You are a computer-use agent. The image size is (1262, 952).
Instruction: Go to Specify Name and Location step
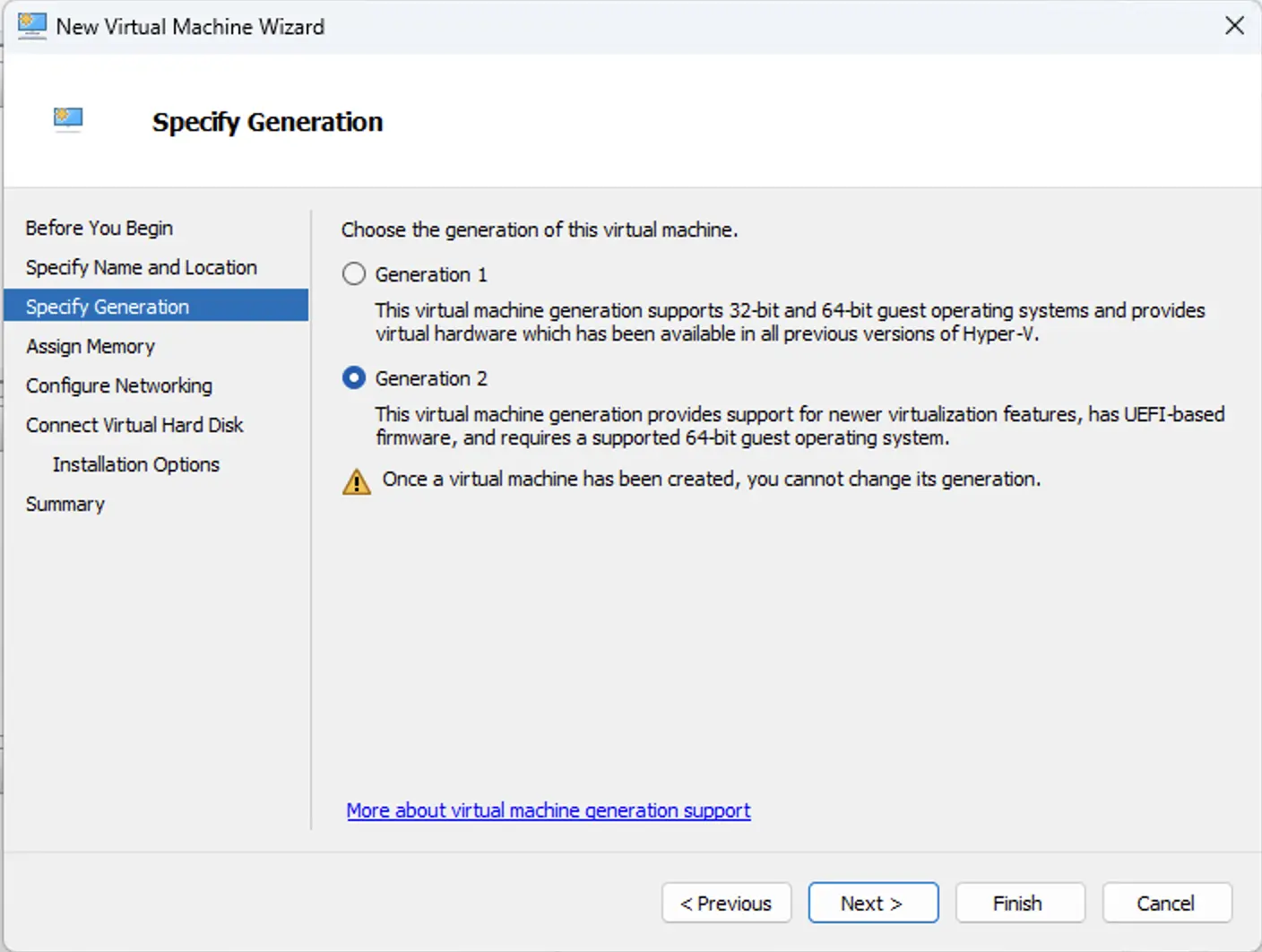(141, 266)
